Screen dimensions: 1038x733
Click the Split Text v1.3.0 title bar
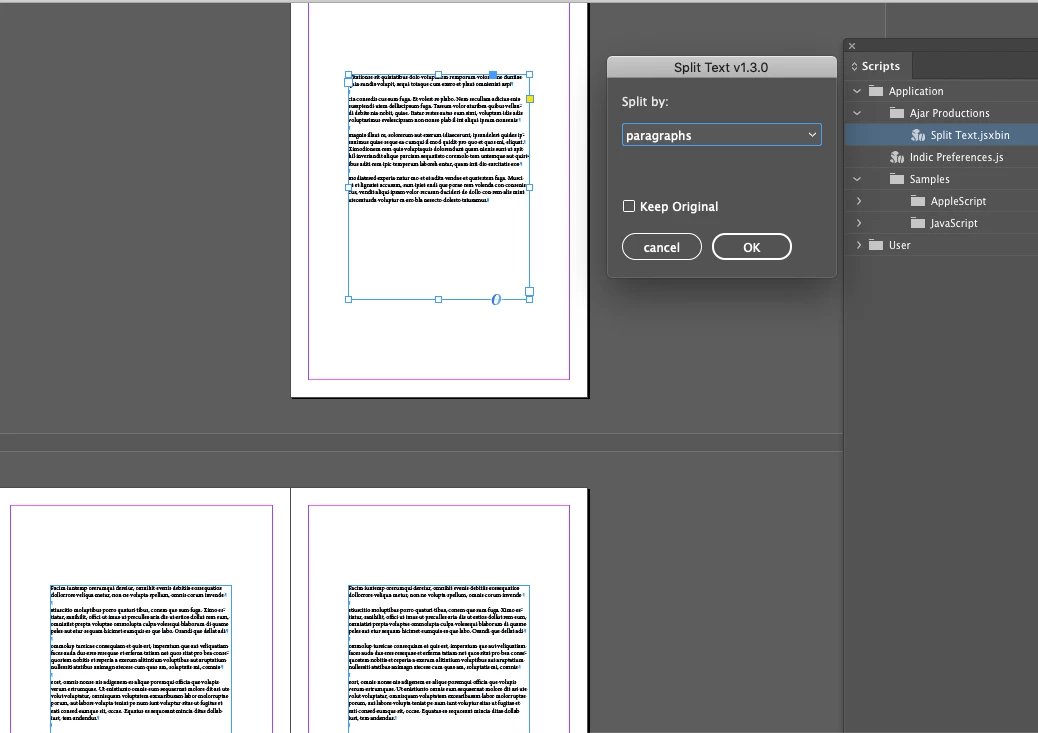coord(722,68)
